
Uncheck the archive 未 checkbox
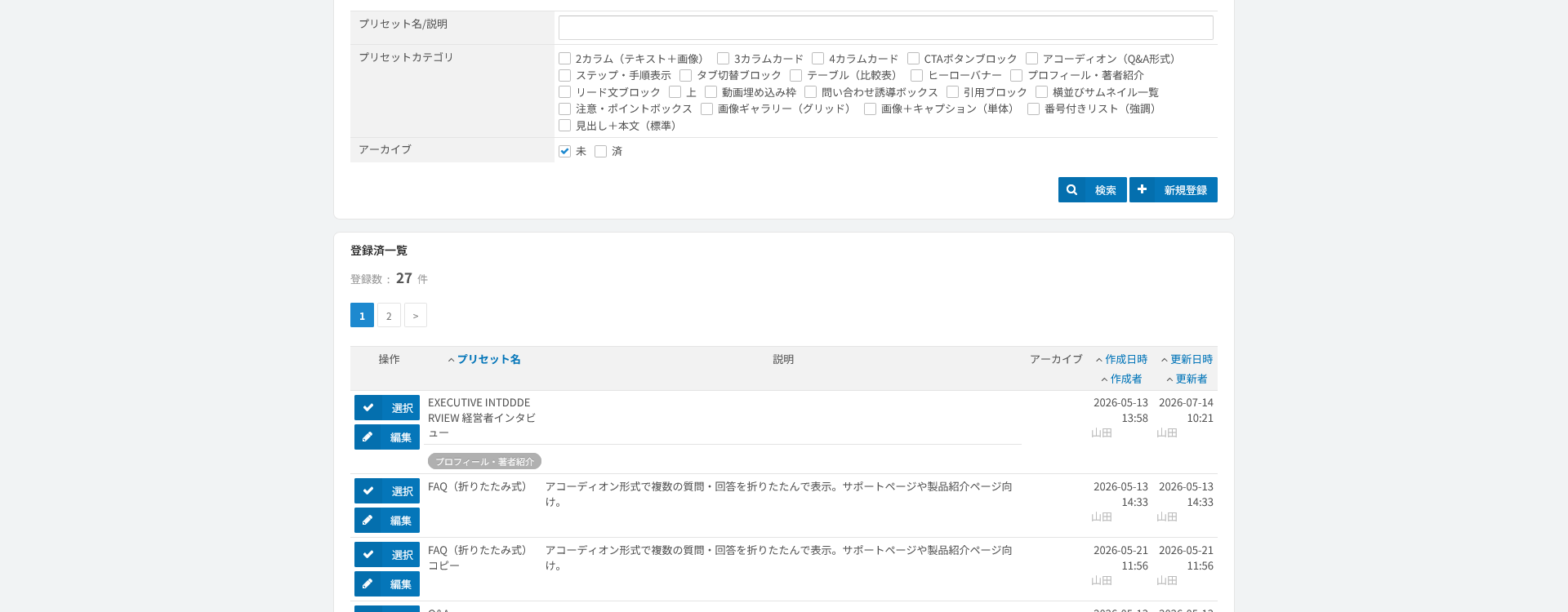click(x=564, y=151)
